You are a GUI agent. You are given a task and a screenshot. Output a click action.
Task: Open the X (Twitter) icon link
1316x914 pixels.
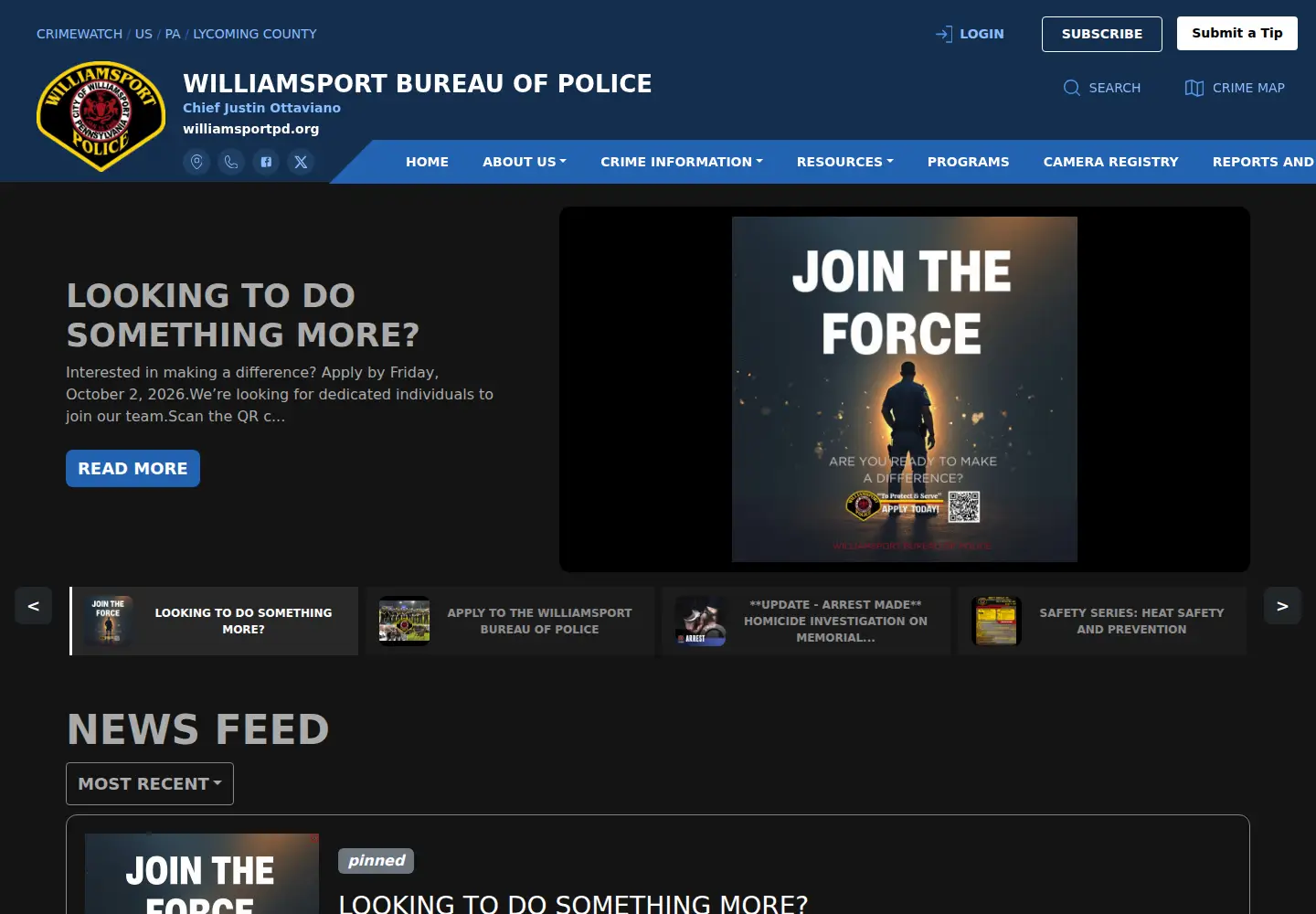pyautogui.click(x=301, y=162)
